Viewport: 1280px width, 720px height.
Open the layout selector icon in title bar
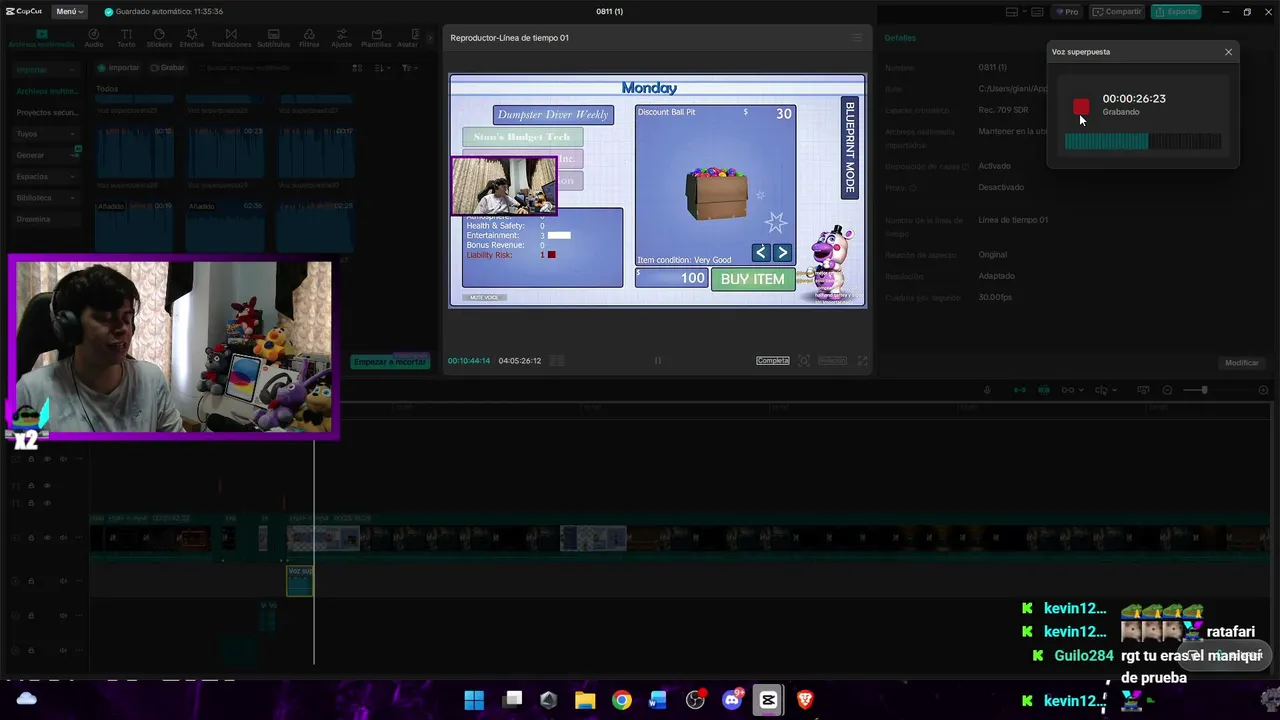[1016, 12]
